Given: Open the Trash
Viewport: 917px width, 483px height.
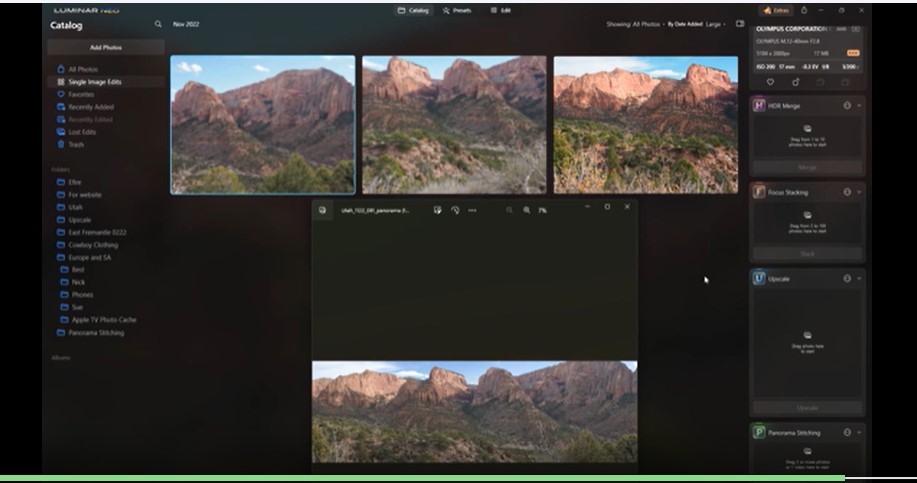Looking at the screenshot, I should click(x=76, y=144).
